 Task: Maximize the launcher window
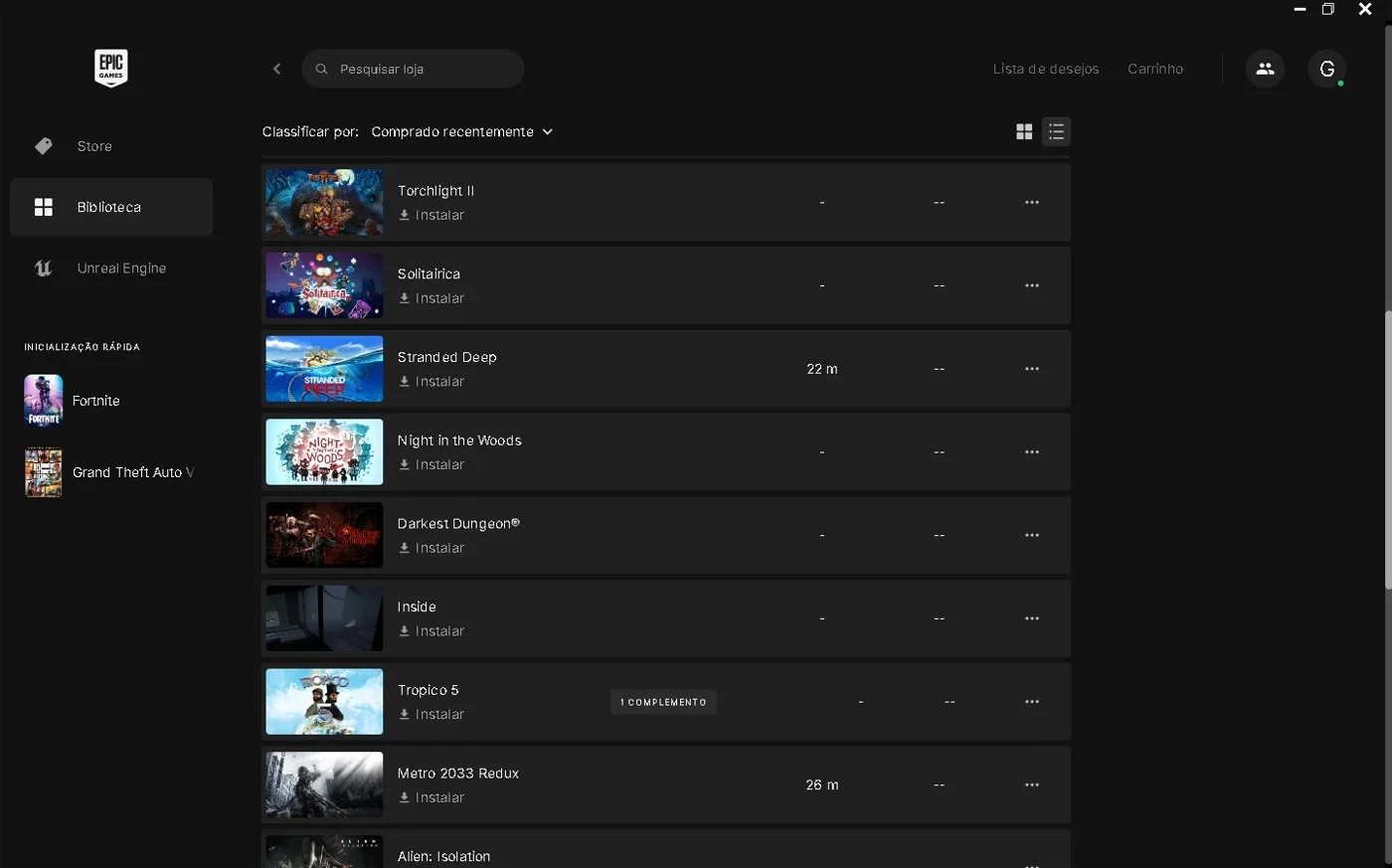pyautogui.click(x=1327, y=9)
